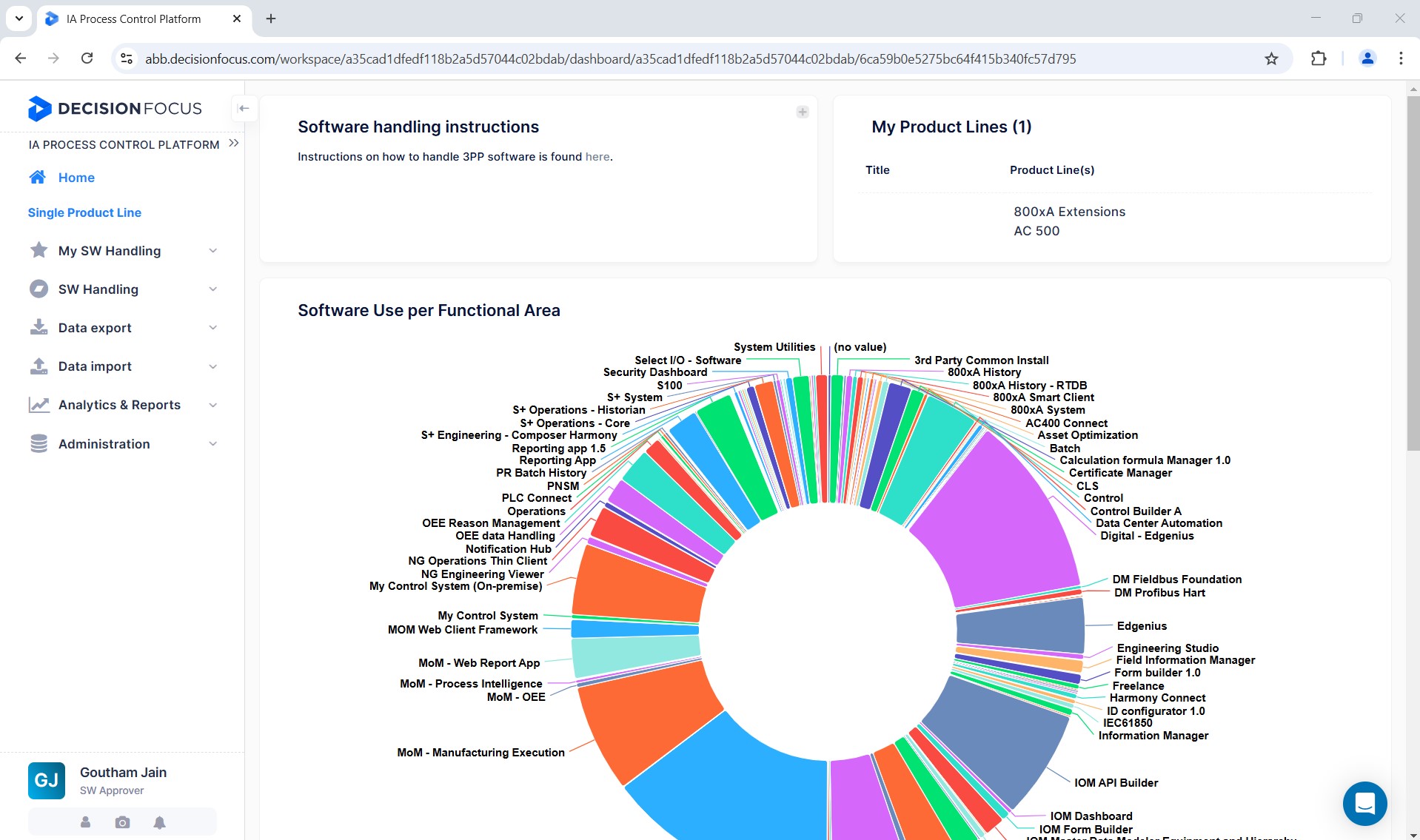Viewport: 1420px width, 840px height.
Task: Click the DM Fieldbus Foundation label
Action: click(x=1176, y=579)
